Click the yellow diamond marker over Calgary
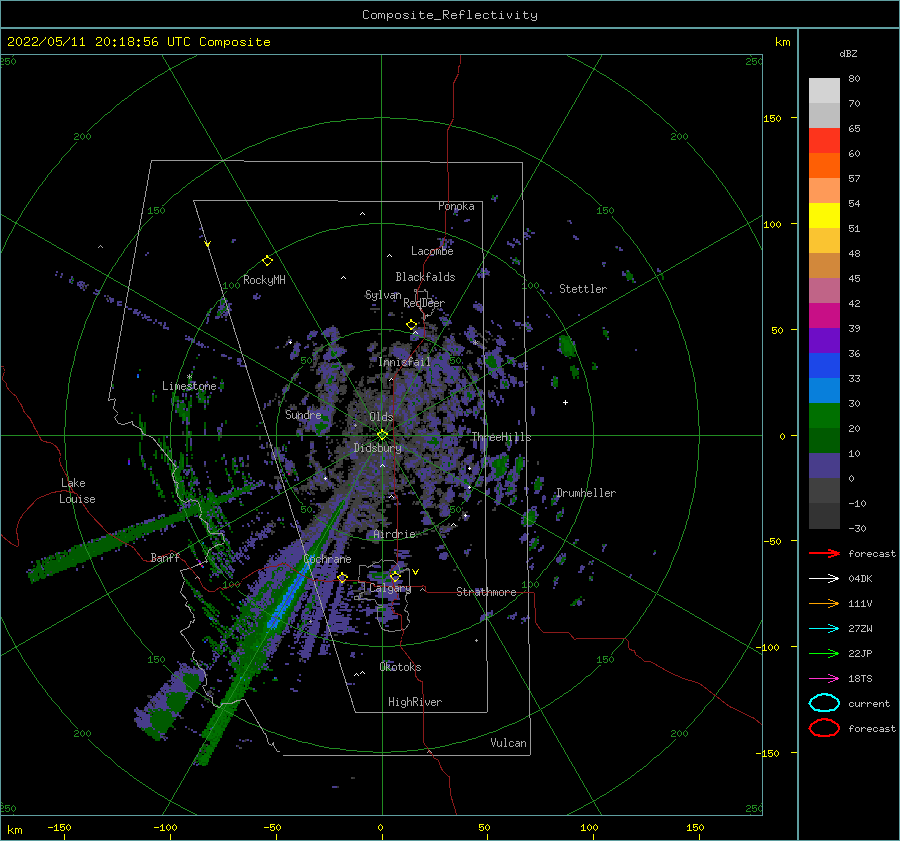 [395, 576]
